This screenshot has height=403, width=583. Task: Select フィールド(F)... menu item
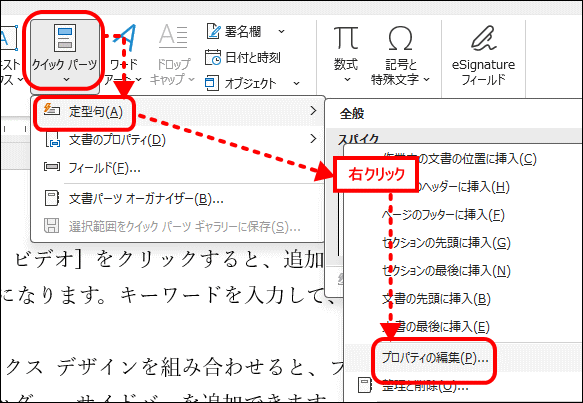point(178,168)
